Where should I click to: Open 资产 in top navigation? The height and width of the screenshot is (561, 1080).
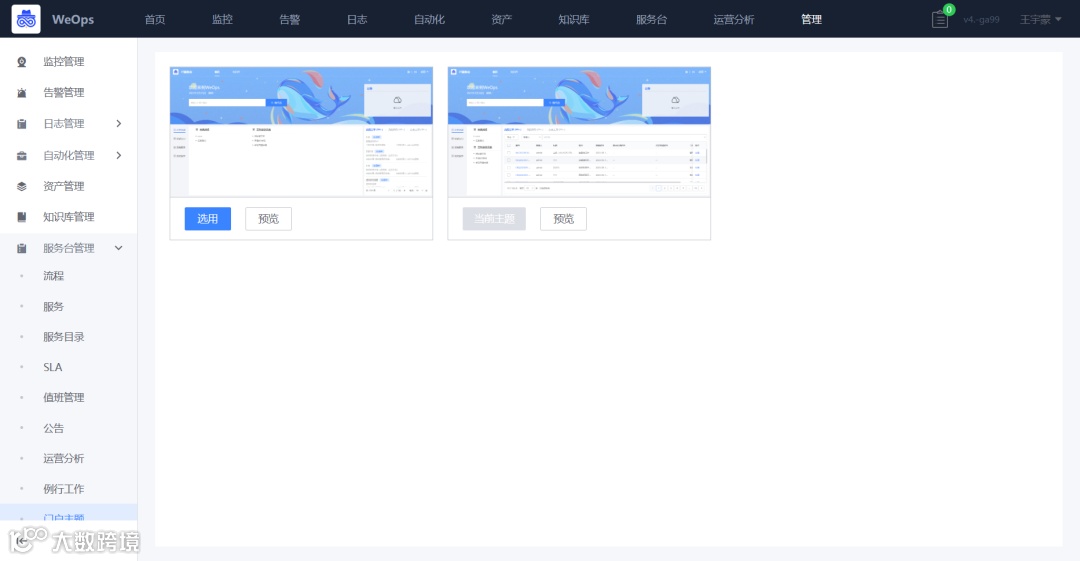click(x=501, y=19)
